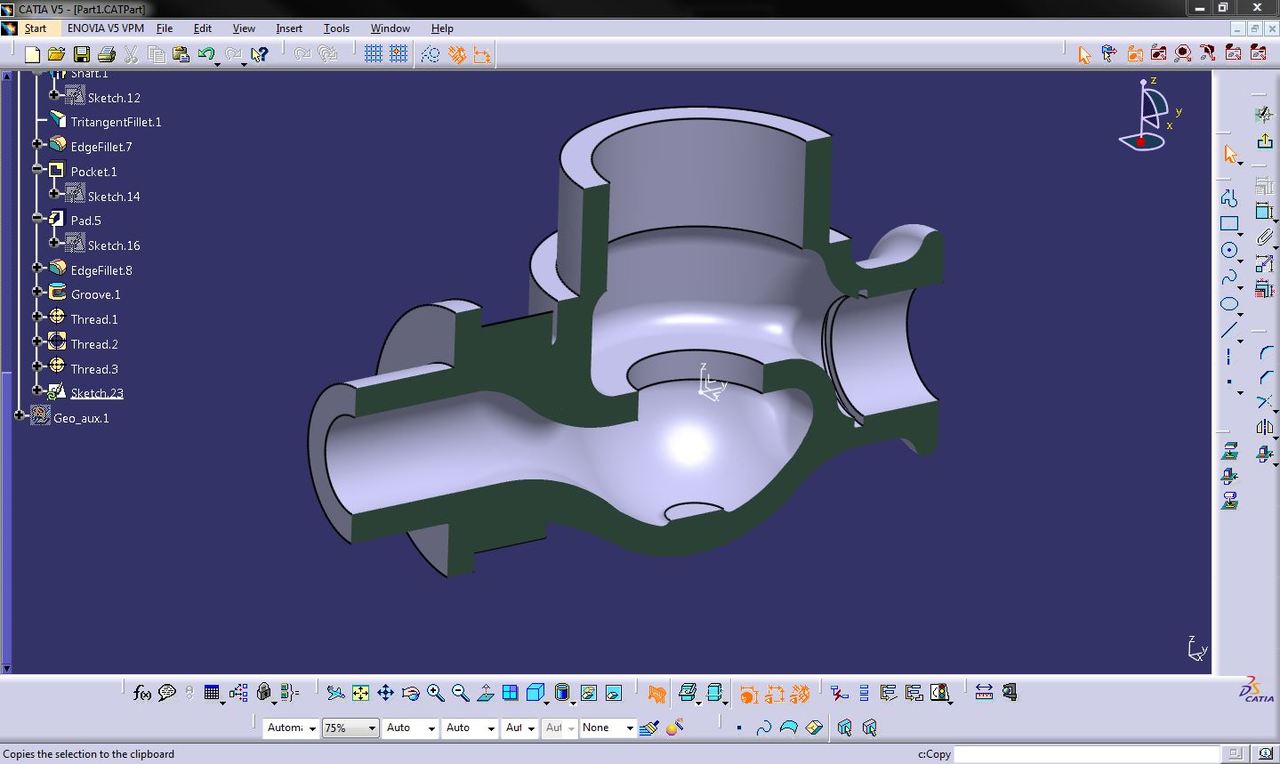Save the part with the floppy icon
Viewport: 1280px width, 764px height.
81,54
